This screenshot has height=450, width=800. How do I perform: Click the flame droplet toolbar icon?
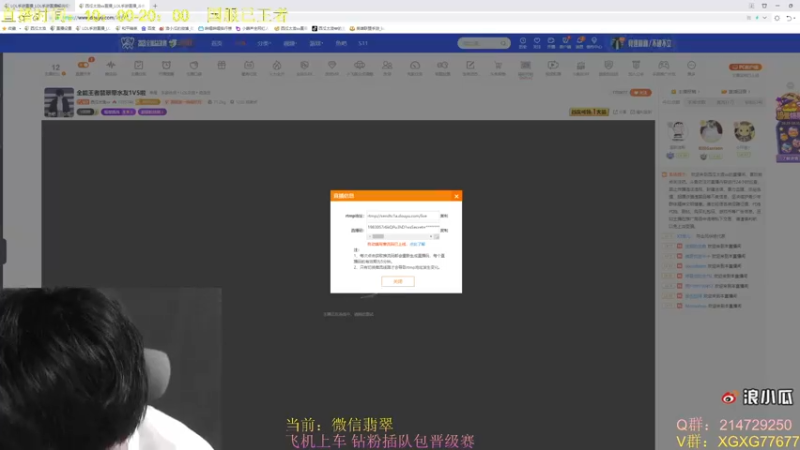[x=277, y=65]
